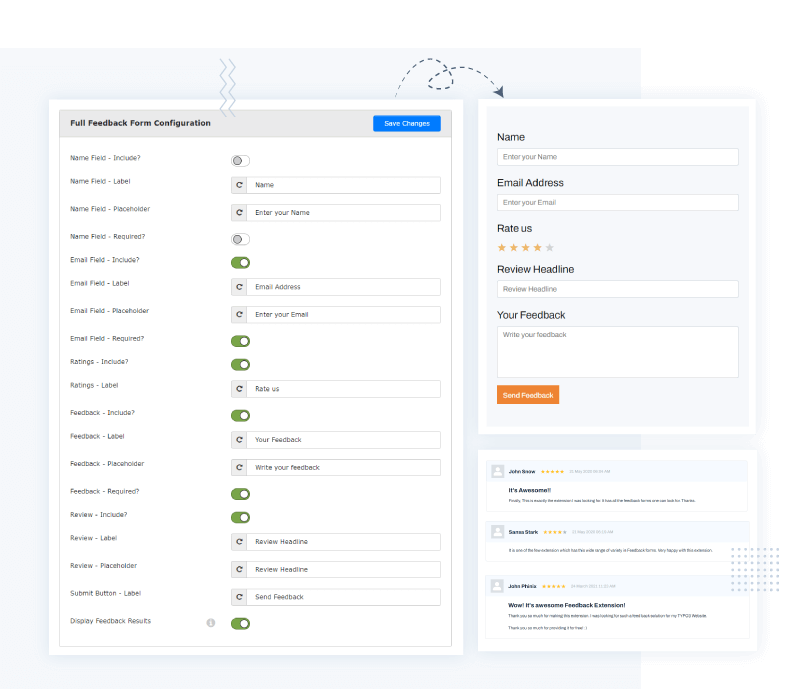Screen dimensions: 785x689
Task: Click reset icon beside Name Field Placeholder
Action: coord(239,213)
